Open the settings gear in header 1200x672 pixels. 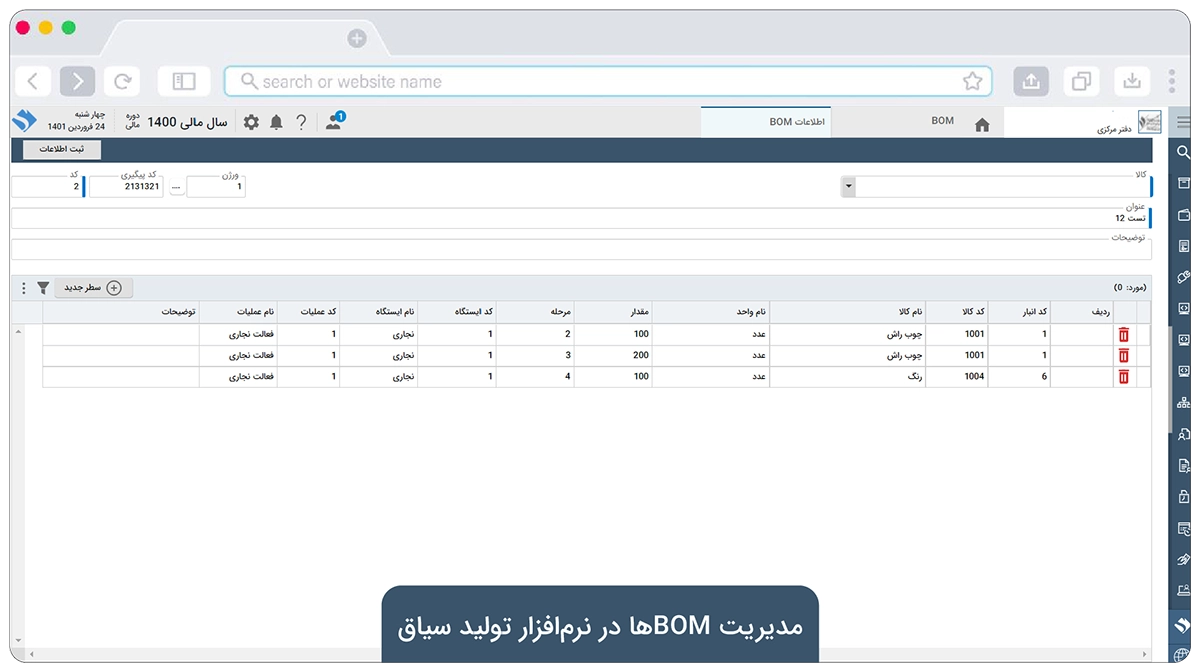pyautogui.click(x=251, y=122)
